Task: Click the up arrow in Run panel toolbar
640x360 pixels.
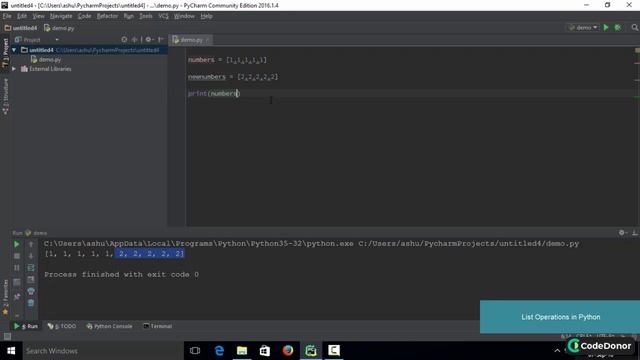Action: click(x=31, y=244)
